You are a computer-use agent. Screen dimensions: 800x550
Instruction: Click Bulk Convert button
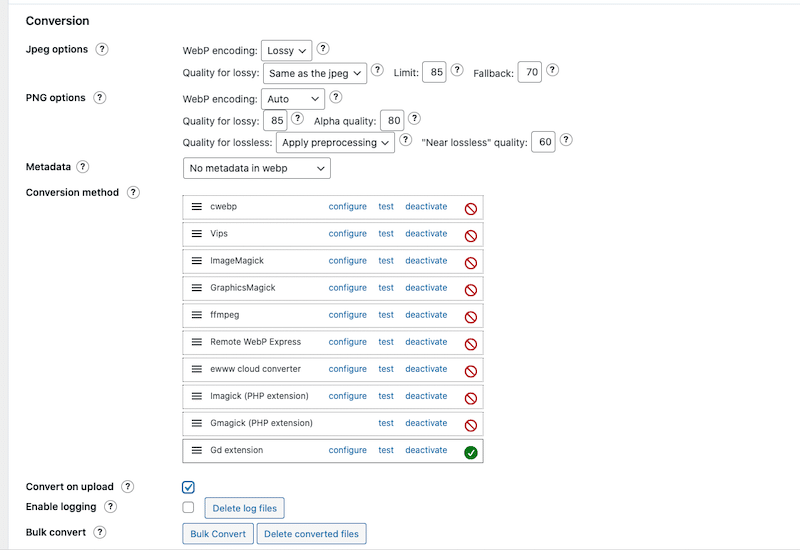click(218, 534)
